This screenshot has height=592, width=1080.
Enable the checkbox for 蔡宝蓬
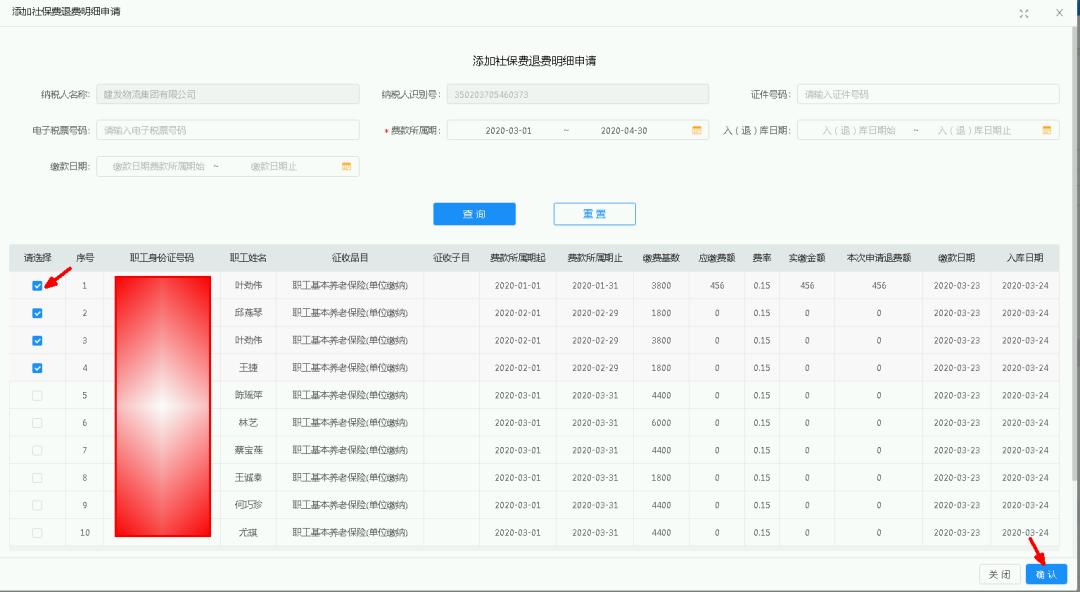tap(36, 450)
